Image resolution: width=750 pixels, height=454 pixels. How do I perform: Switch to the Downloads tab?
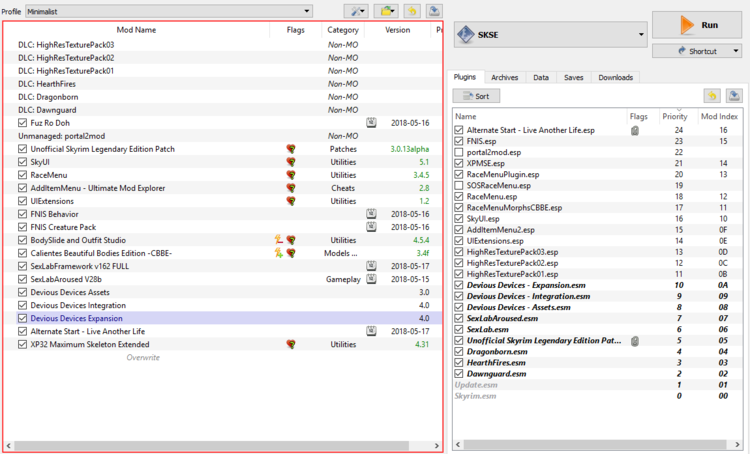click(616, 77)
